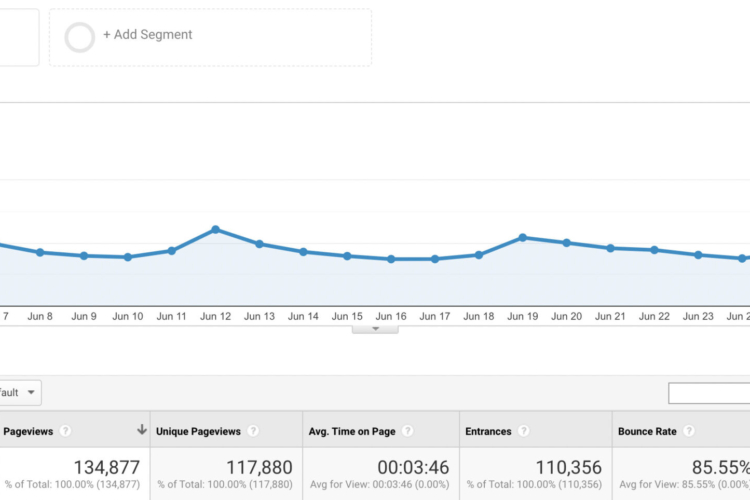Click the help icon next to Pageviews
This screenshot has height=500, width=750.
[65, 431]
